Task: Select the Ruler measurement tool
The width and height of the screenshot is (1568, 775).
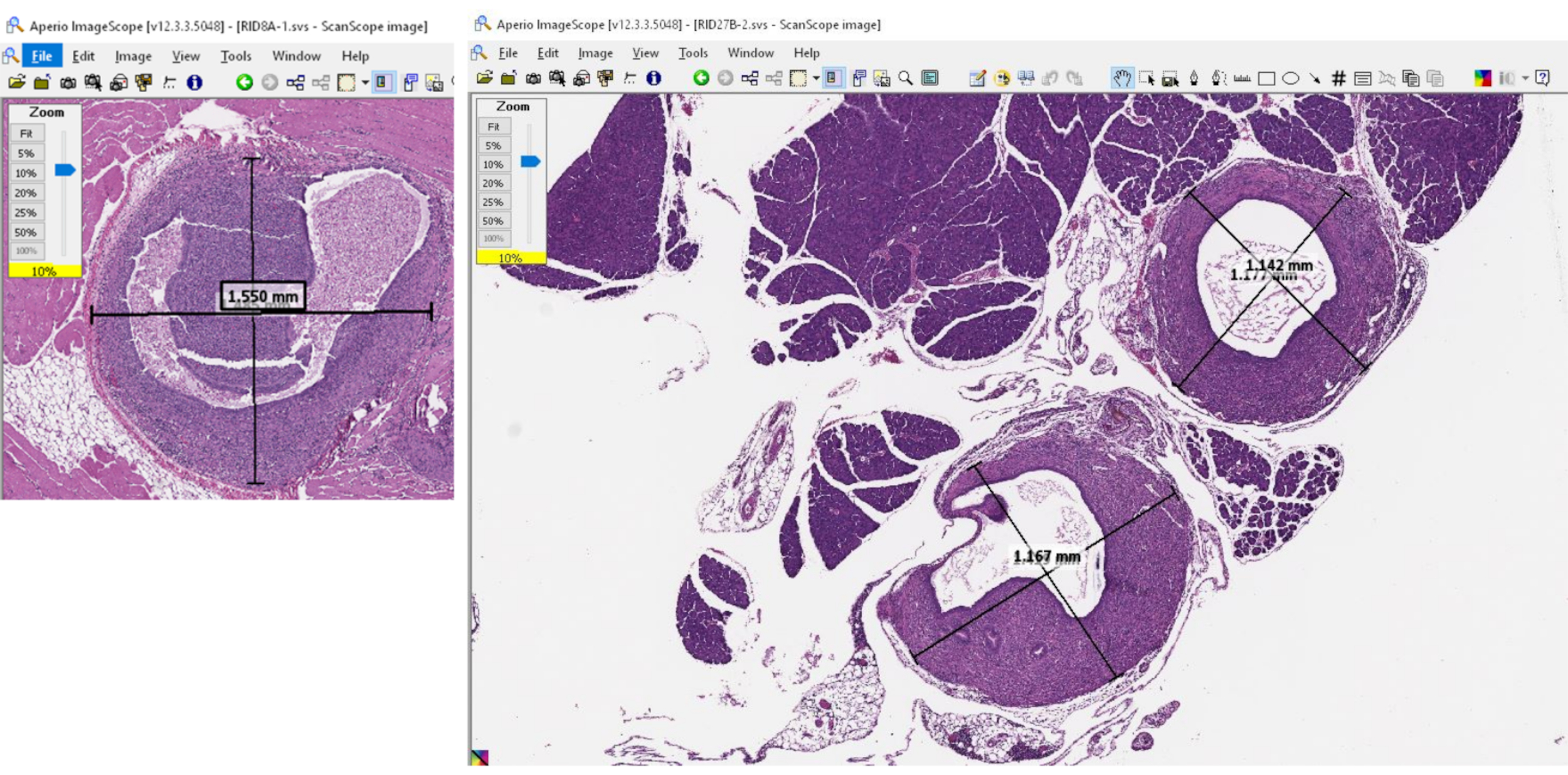Action: [1242, 78]
